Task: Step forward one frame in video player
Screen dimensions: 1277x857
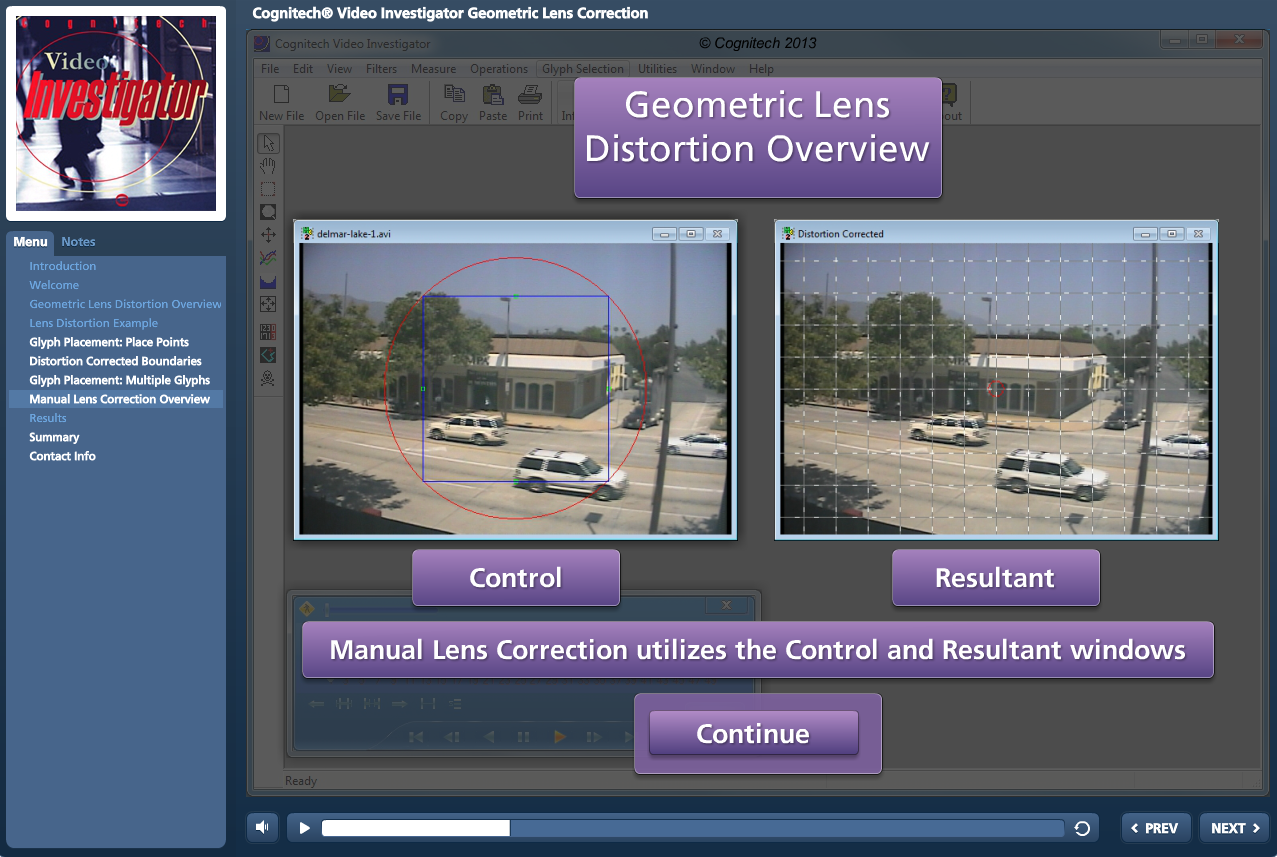Action: tap(594, 737)
